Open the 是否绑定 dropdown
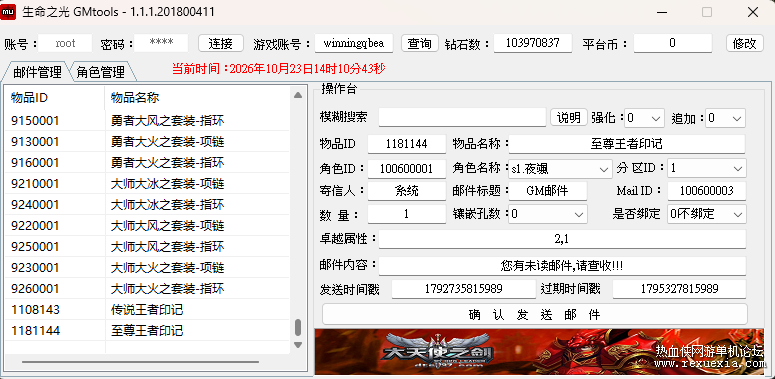This screenshot has height=379, width=775. tap(707, 214)
